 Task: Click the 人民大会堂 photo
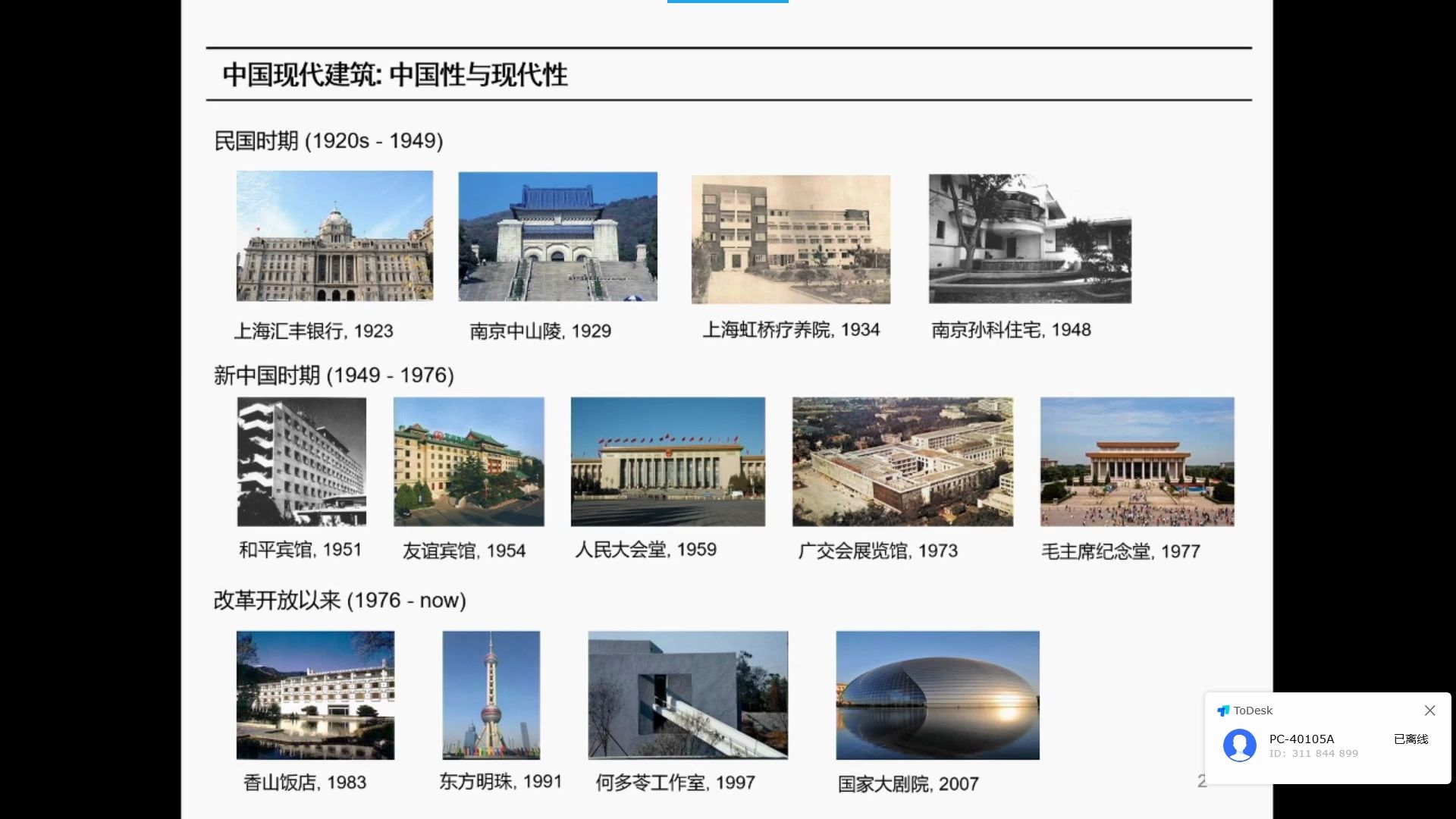(668, 462)
